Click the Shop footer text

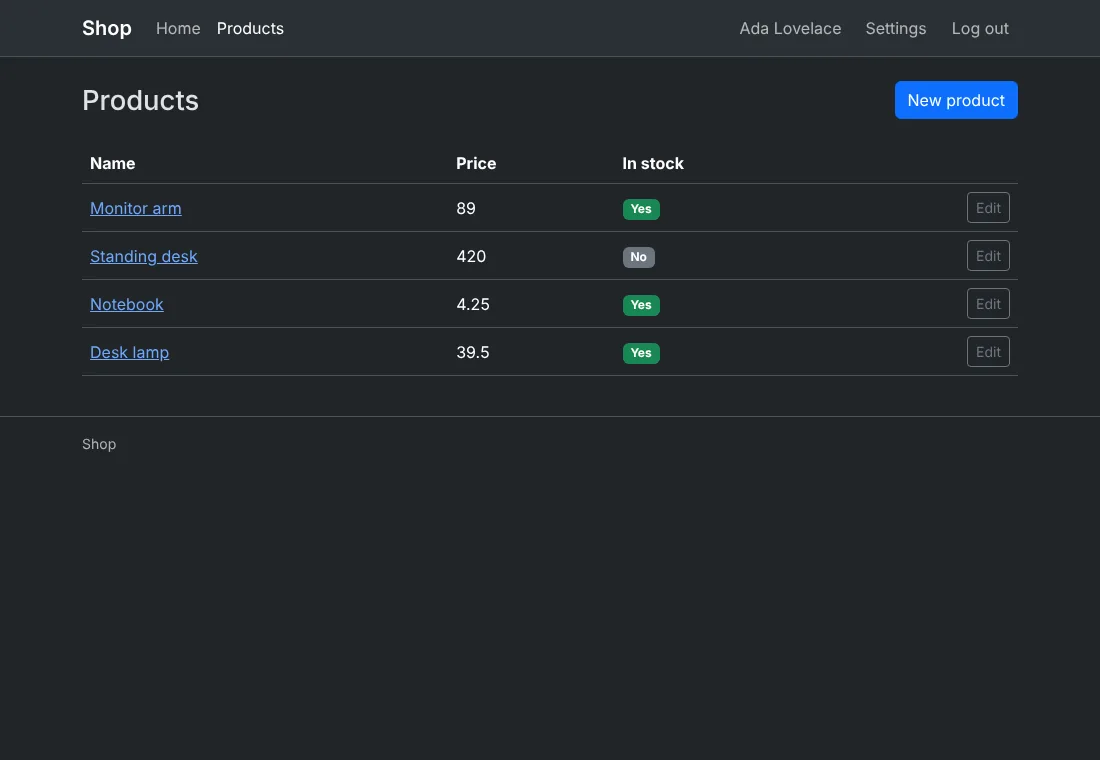pos(99,444)
